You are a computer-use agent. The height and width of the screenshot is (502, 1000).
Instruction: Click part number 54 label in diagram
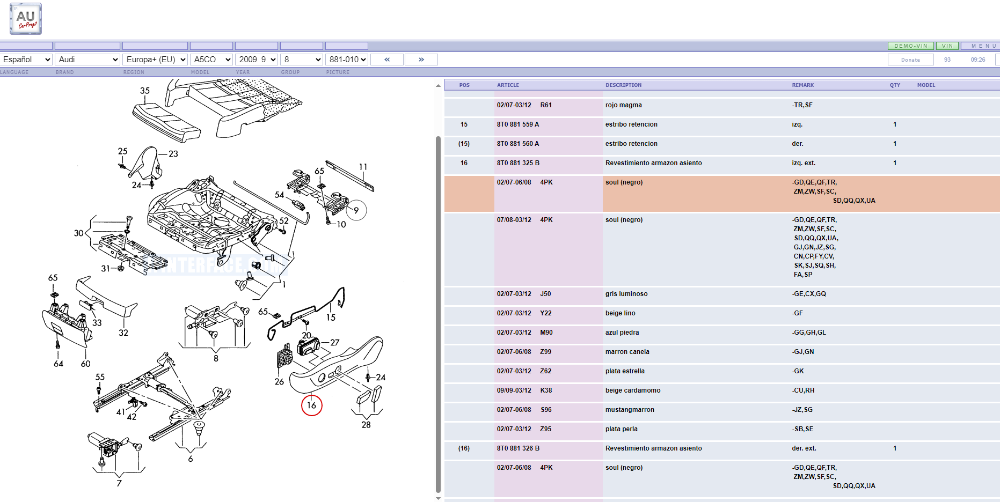(279, 194)
